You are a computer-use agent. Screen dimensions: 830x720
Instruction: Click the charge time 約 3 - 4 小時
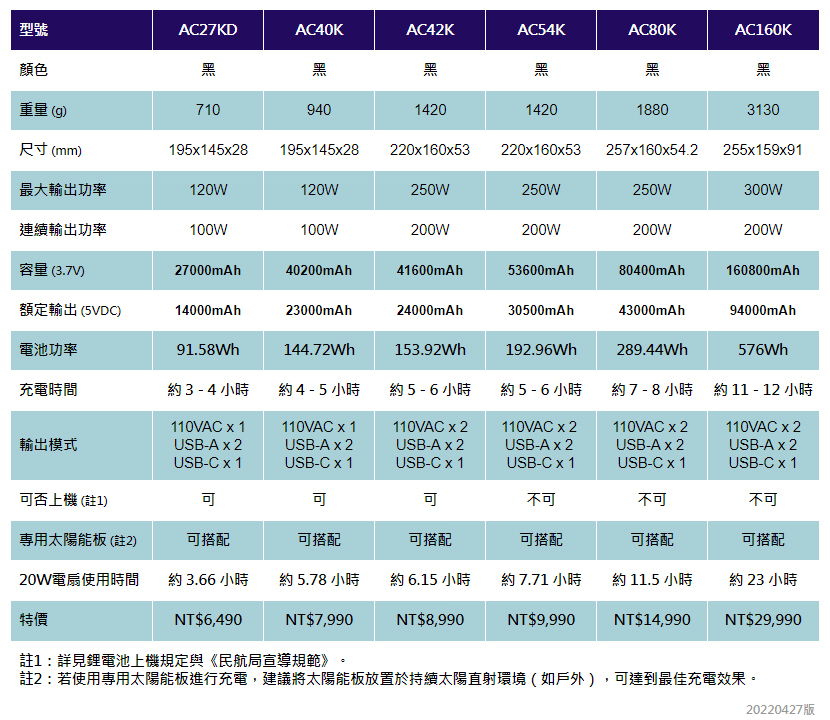click(x=208, y=390)
